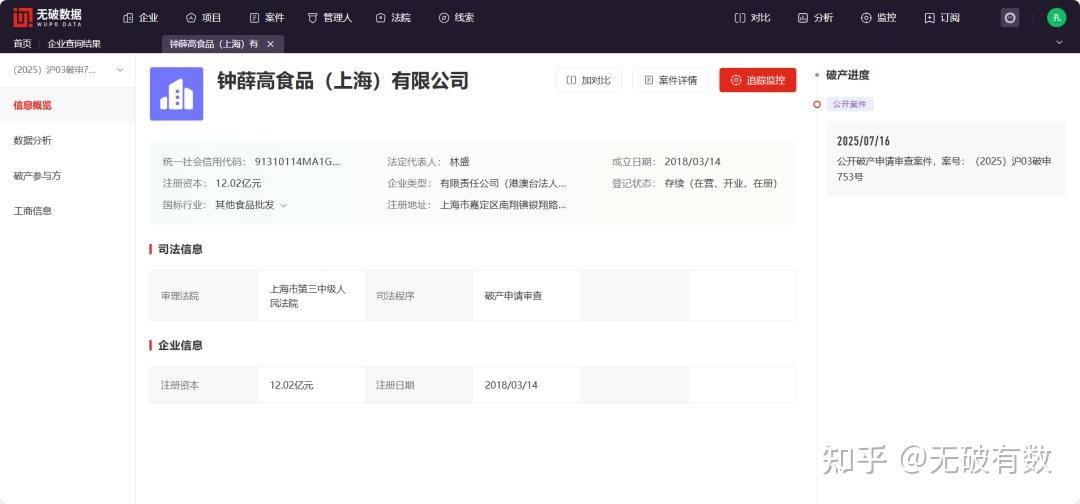Click the 2025/07/16 progress entry
1080x504 pixels.
pos(946,158)
